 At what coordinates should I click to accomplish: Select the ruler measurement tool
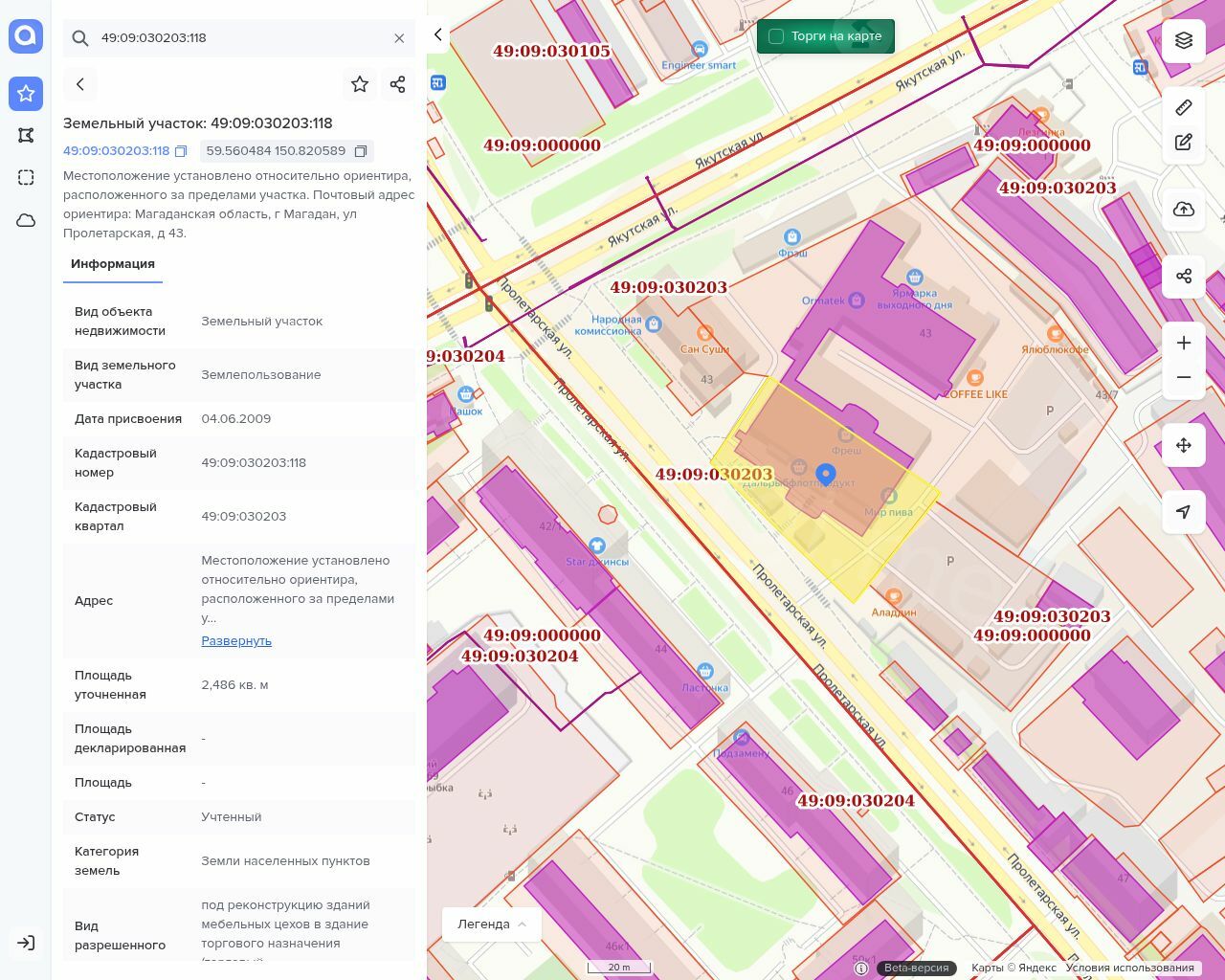click(1184, 107)
